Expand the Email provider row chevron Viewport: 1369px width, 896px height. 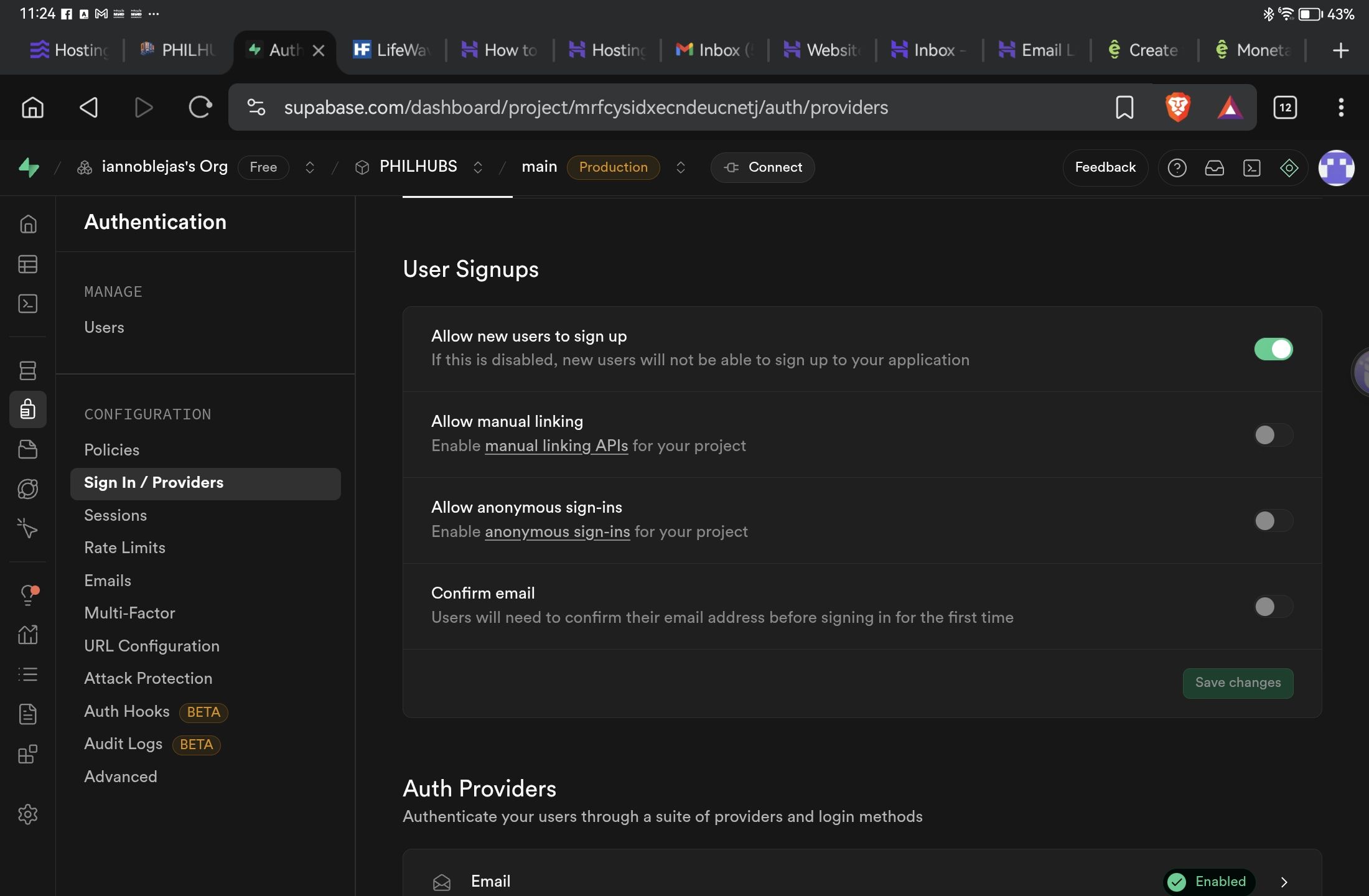[1284, 882]
